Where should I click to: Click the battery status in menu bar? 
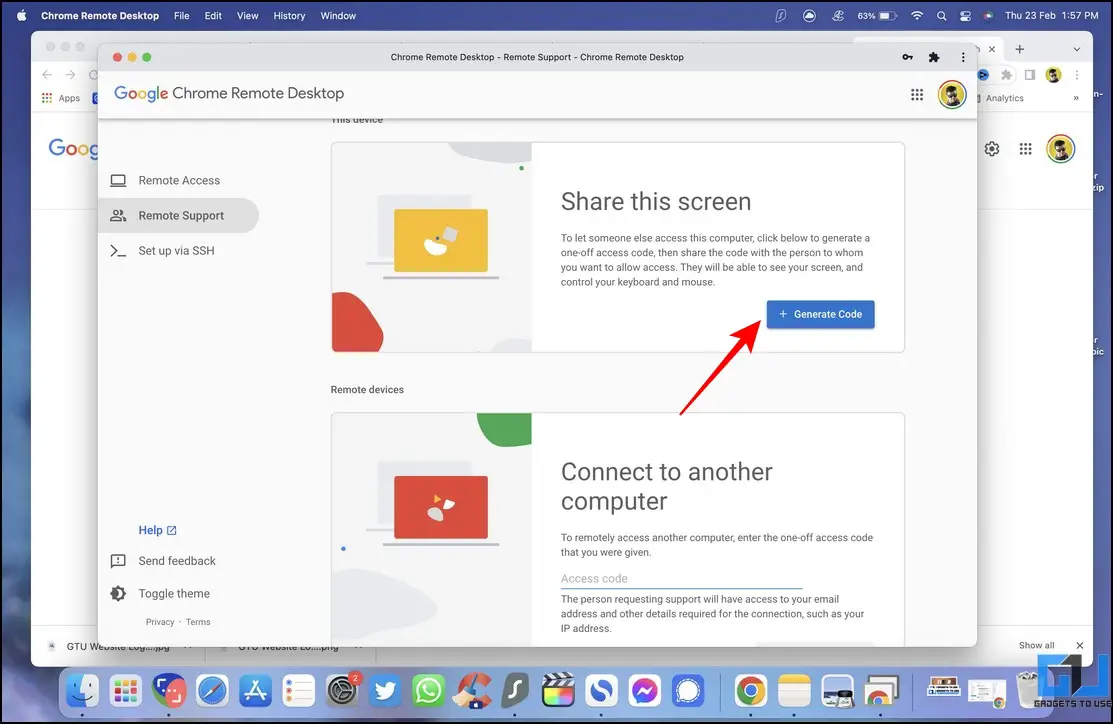click(x=877, y=16)
